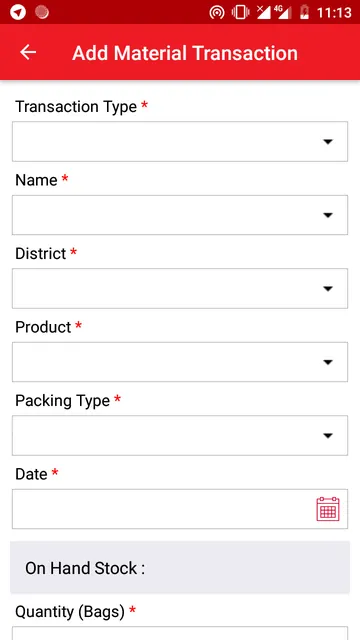The width and height of the screenshot is (360, 640).
Task: Tap the battery status icon
Action: click(304, 12)
